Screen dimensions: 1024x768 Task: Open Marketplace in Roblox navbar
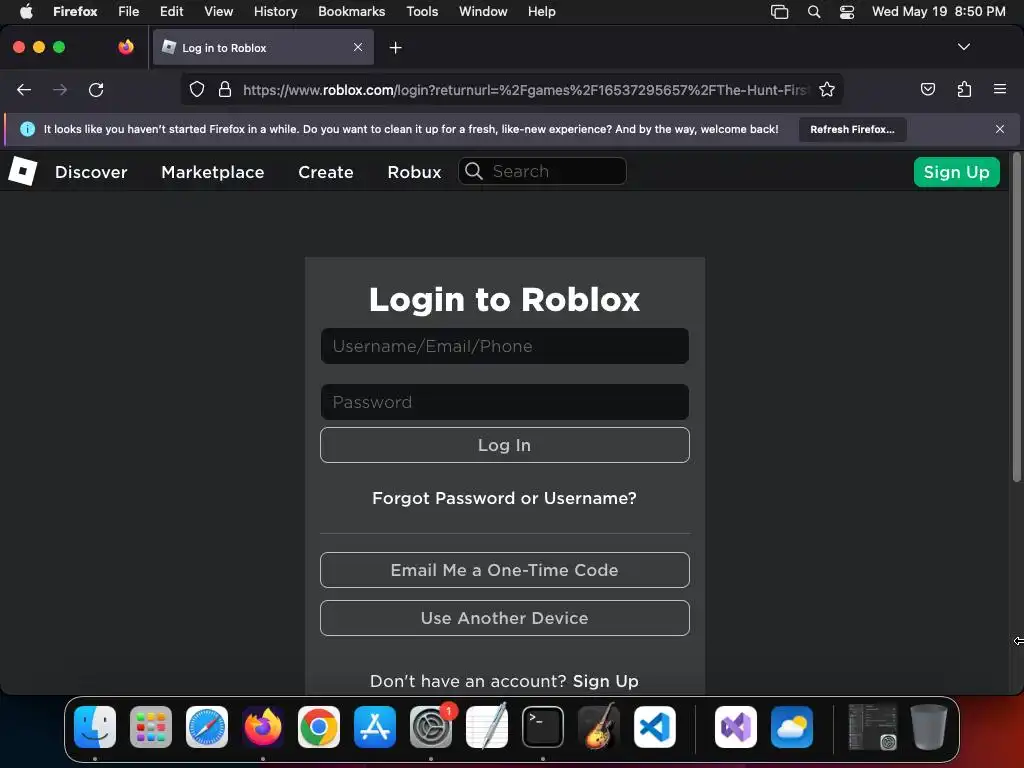point(213,172)
